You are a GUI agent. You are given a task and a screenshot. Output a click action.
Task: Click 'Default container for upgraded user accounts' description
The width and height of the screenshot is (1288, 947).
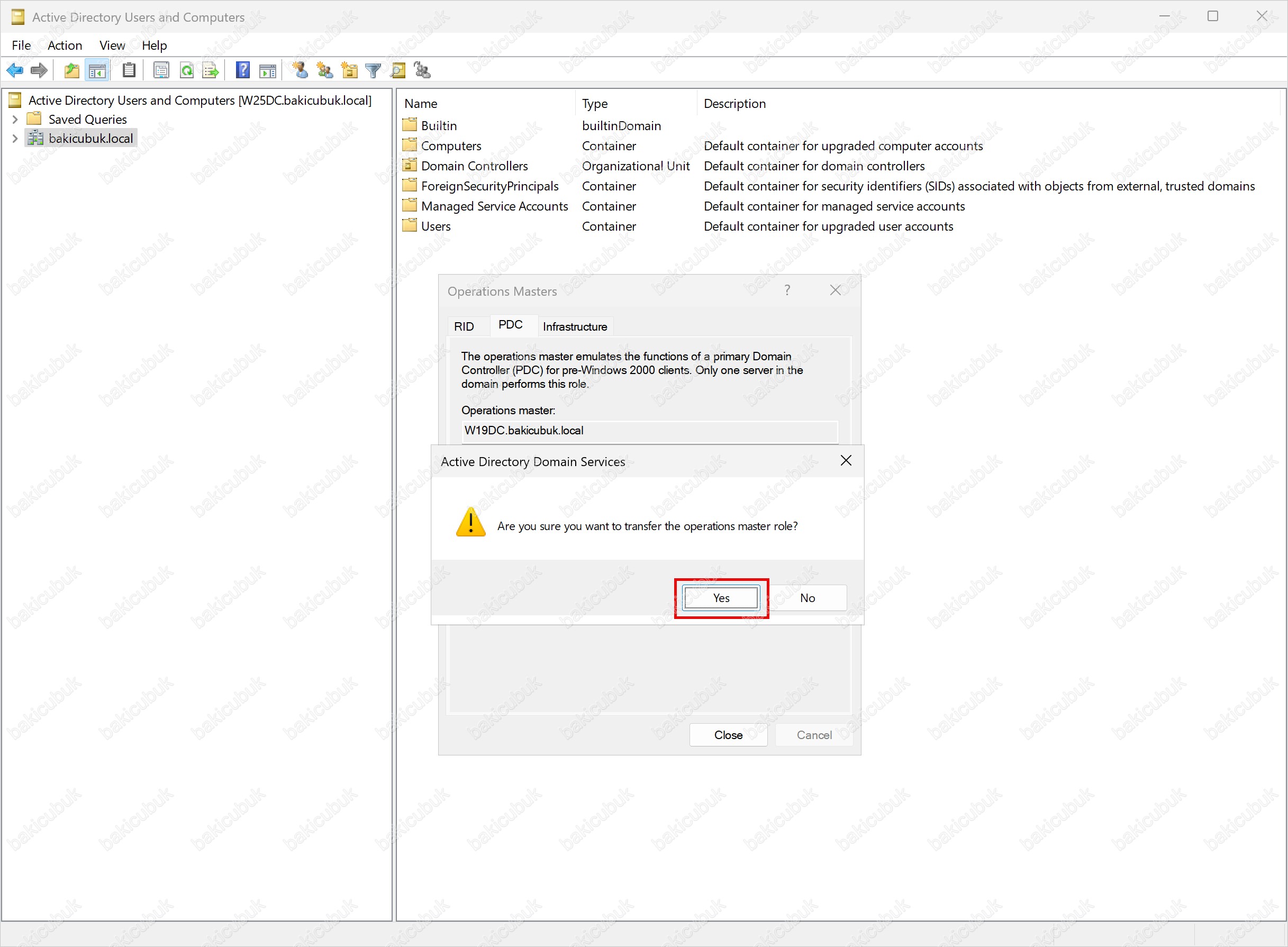pyautogui.click(x=828, y=226)
